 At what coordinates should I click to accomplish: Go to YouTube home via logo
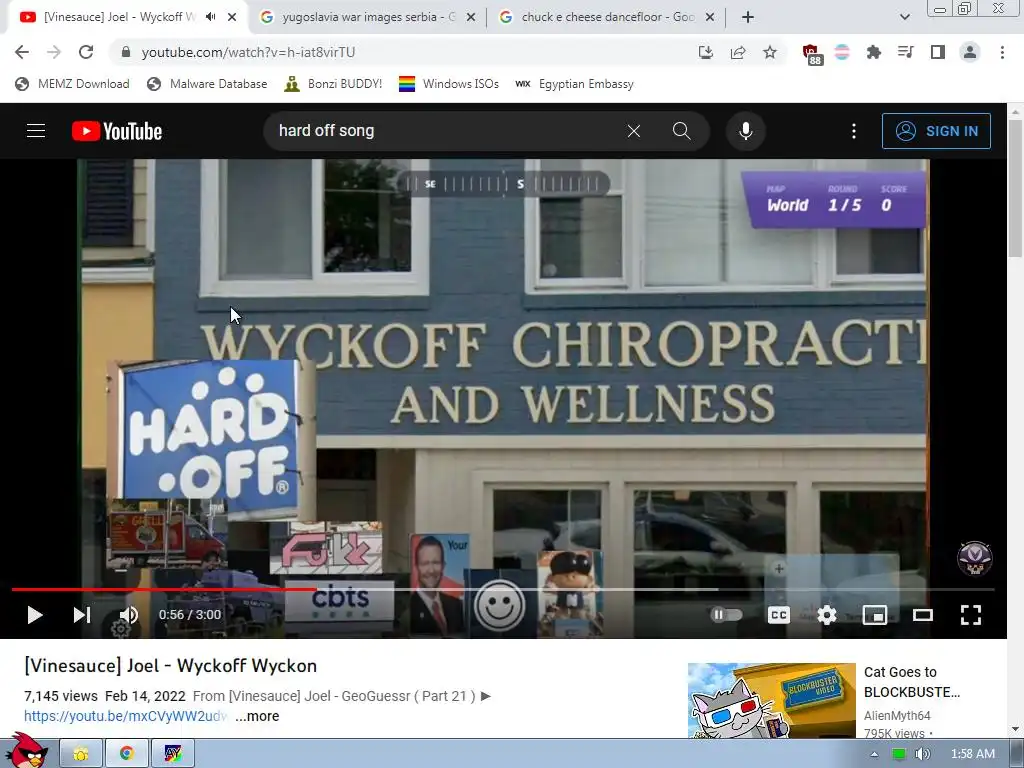coord(117,131)
